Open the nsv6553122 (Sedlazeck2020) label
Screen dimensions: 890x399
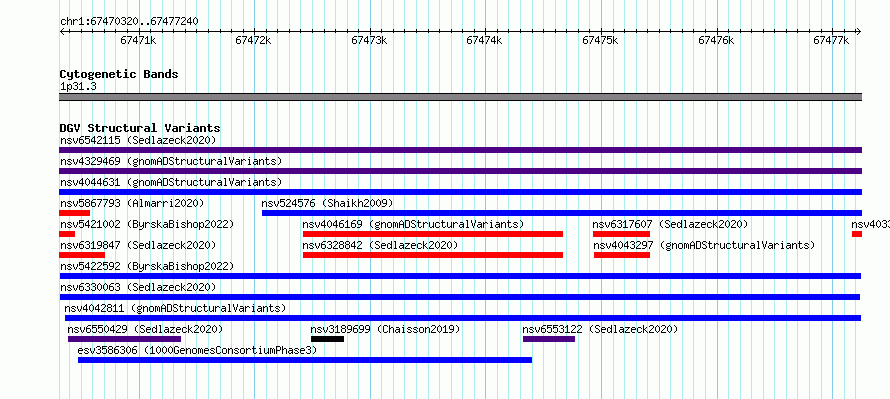coord(600,329)
